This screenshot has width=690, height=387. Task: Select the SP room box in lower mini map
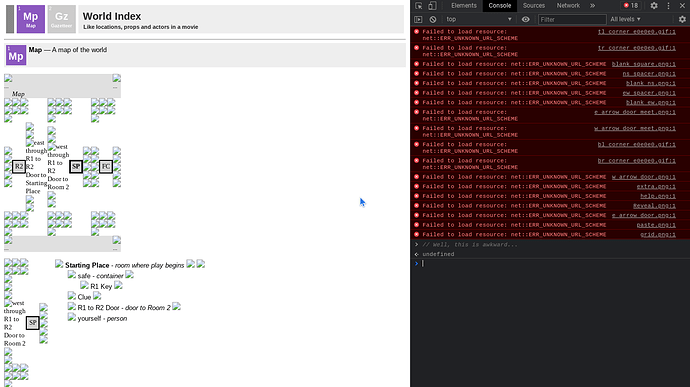[33, 323]
